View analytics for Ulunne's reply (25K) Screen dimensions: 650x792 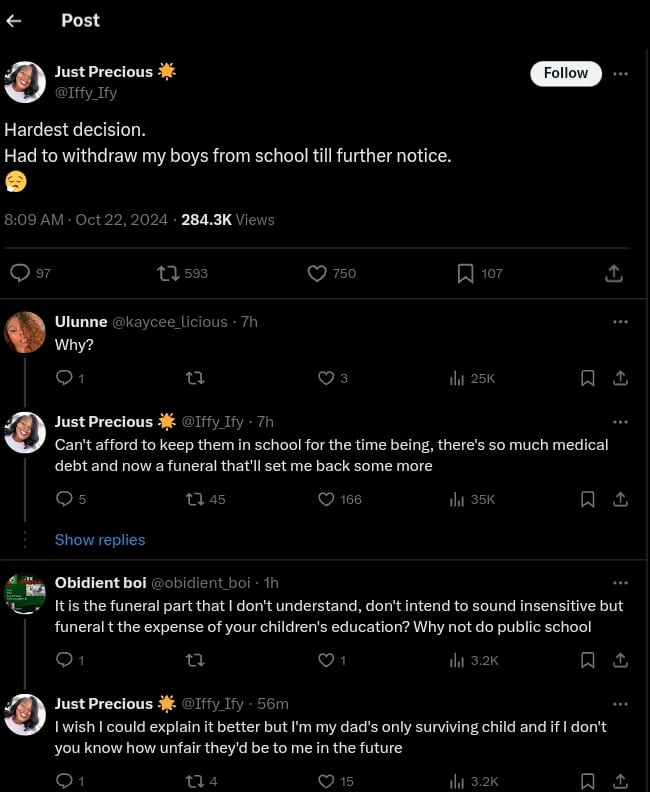457,378
